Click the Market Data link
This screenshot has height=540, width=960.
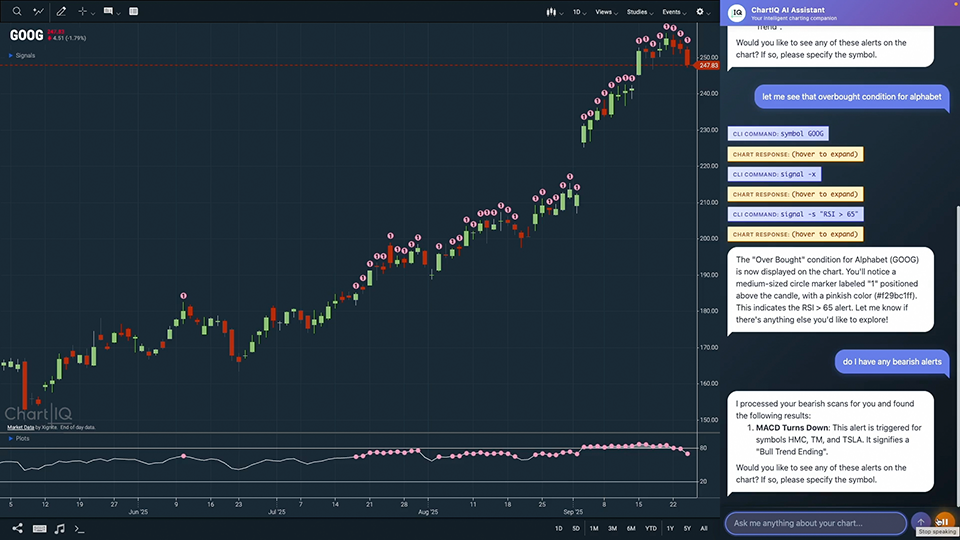pos(20,427)
